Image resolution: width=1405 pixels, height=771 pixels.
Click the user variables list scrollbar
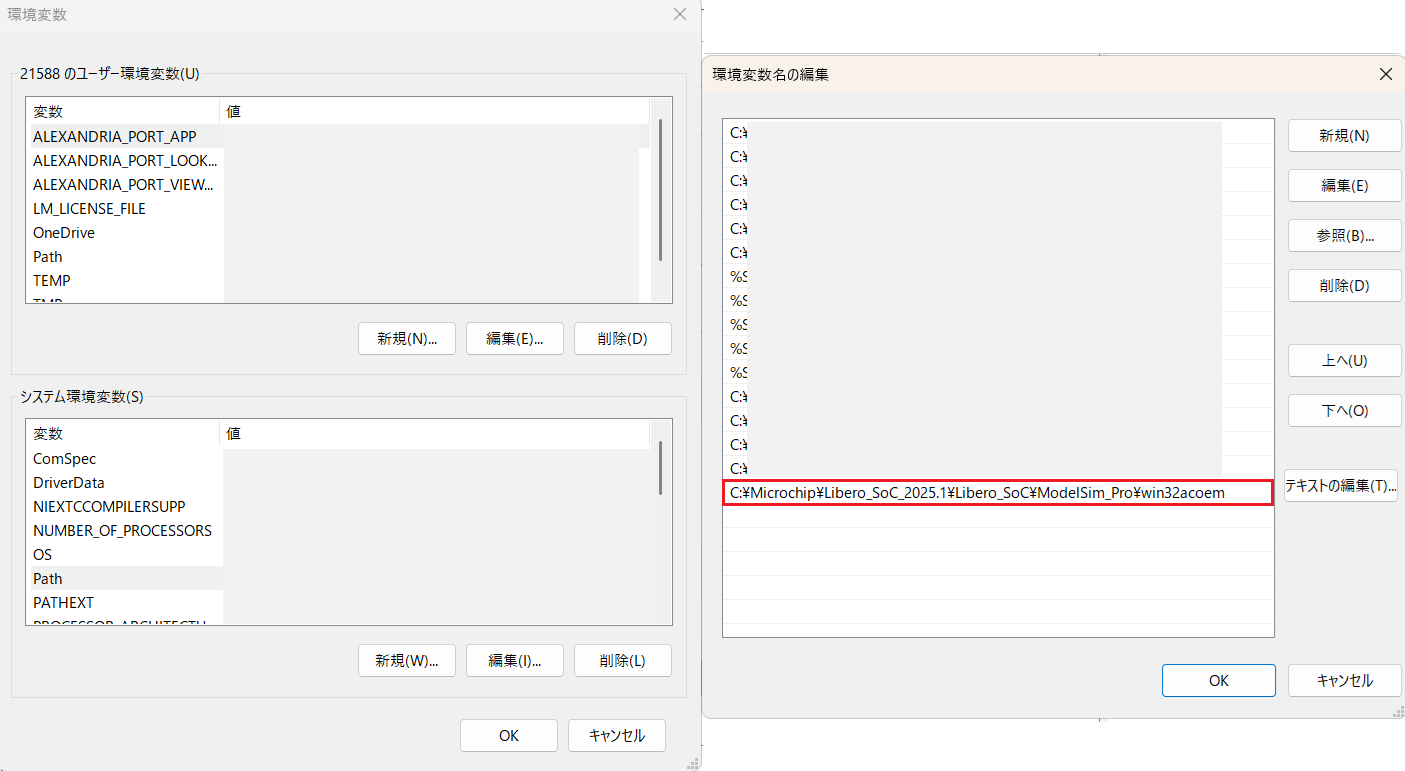[660, 190]
